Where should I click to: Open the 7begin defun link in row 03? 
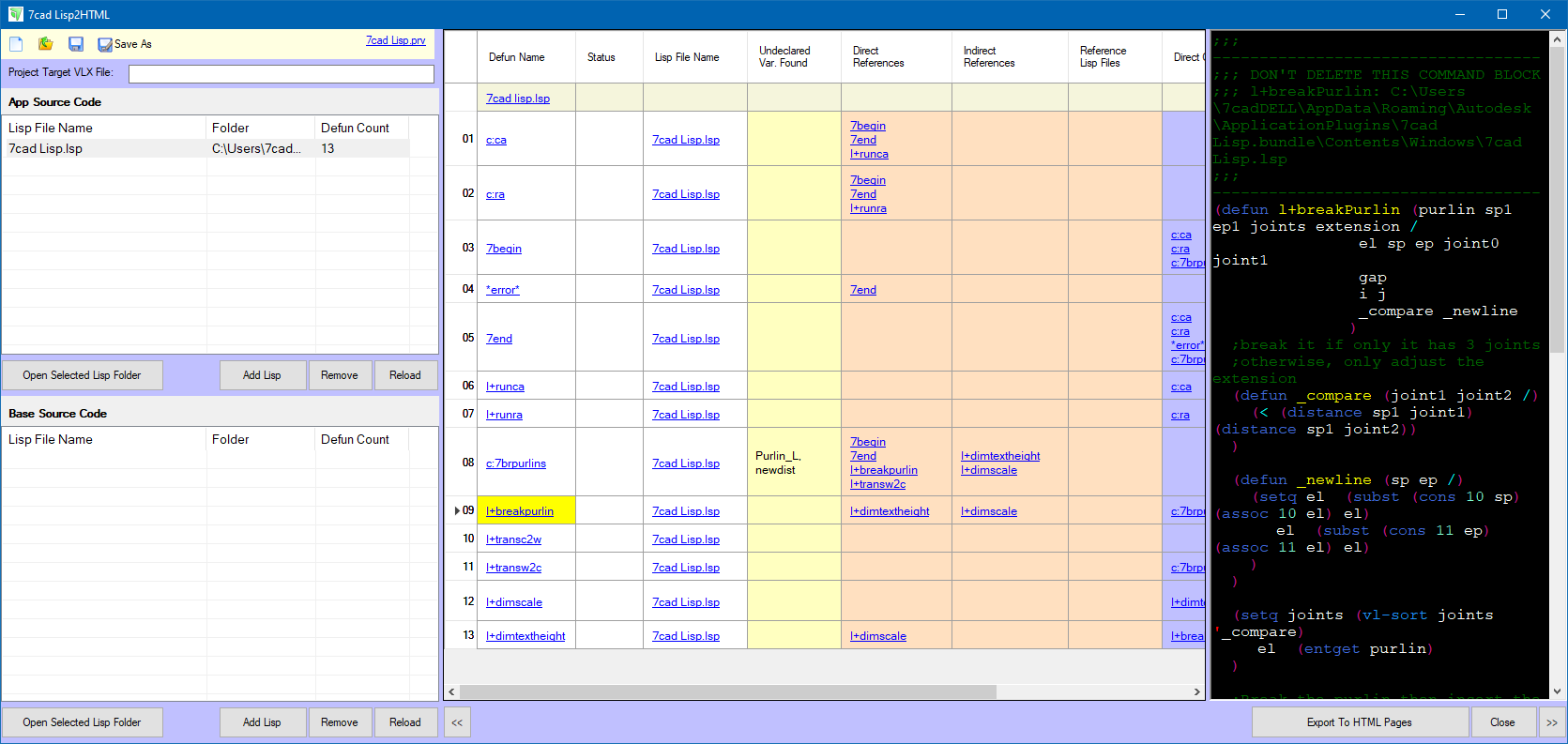click(x=504, y=249)
